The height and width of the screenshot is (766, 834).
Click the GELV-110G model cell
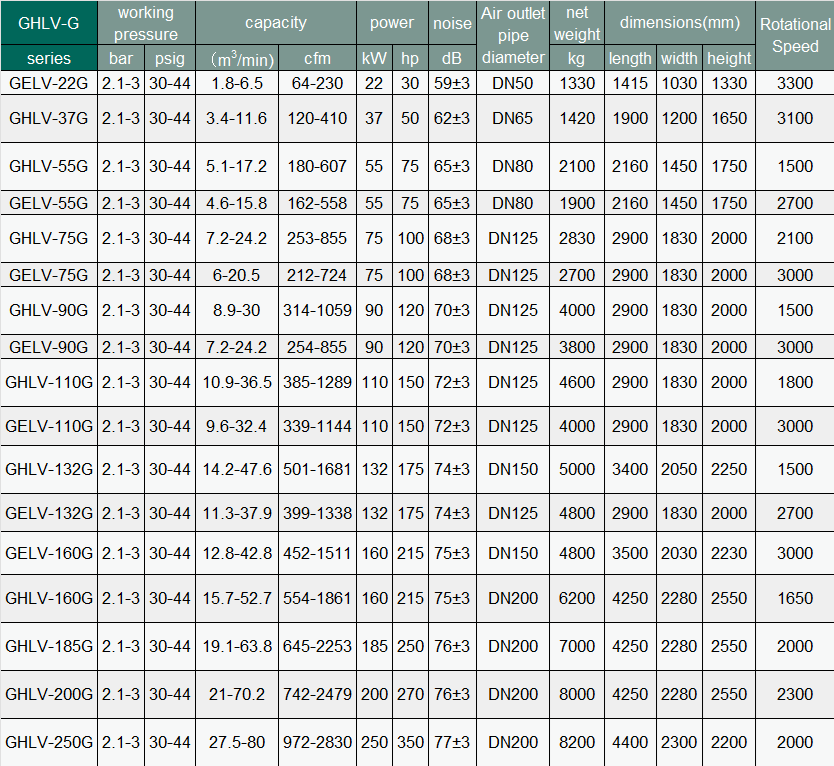(48, 426)
